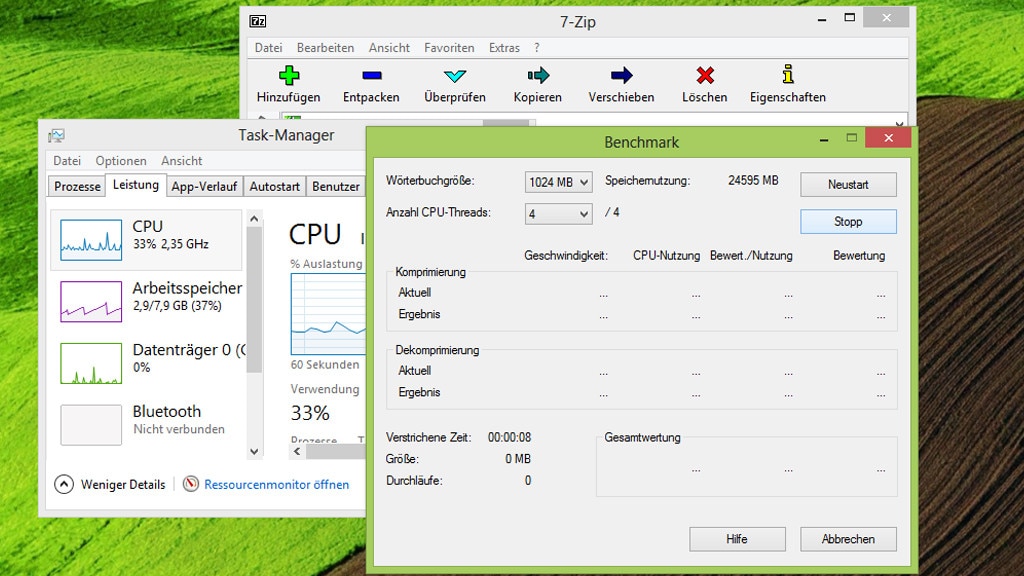This screenshot has height=576, width=1024.
Task: Click the CPU utilization graph in the Leistung view
Action: tap(328, 313)
